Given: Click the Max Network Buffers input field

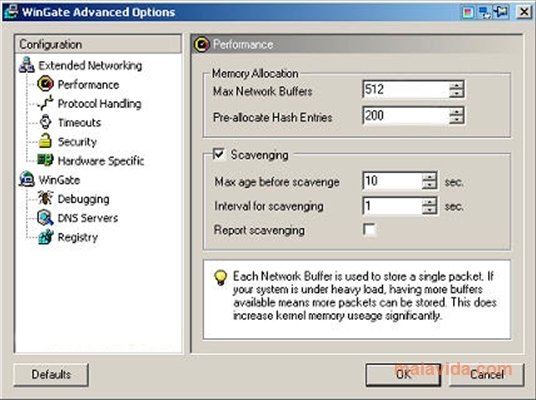Looking at the screenshot, I should point(406,89).
